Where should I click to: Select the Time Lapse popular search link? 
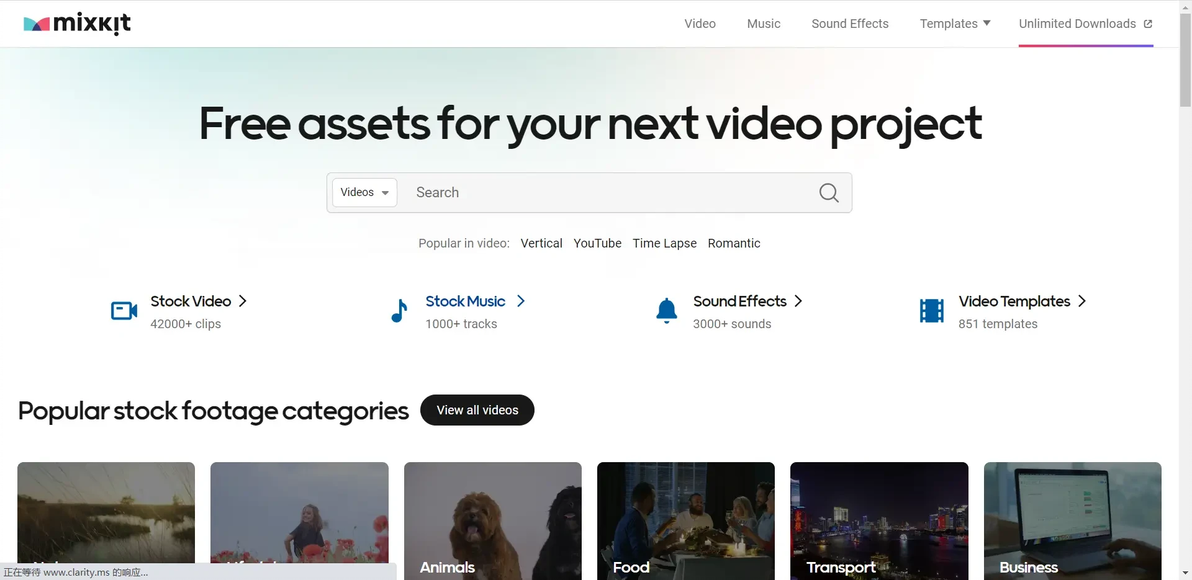pos(664,243)
